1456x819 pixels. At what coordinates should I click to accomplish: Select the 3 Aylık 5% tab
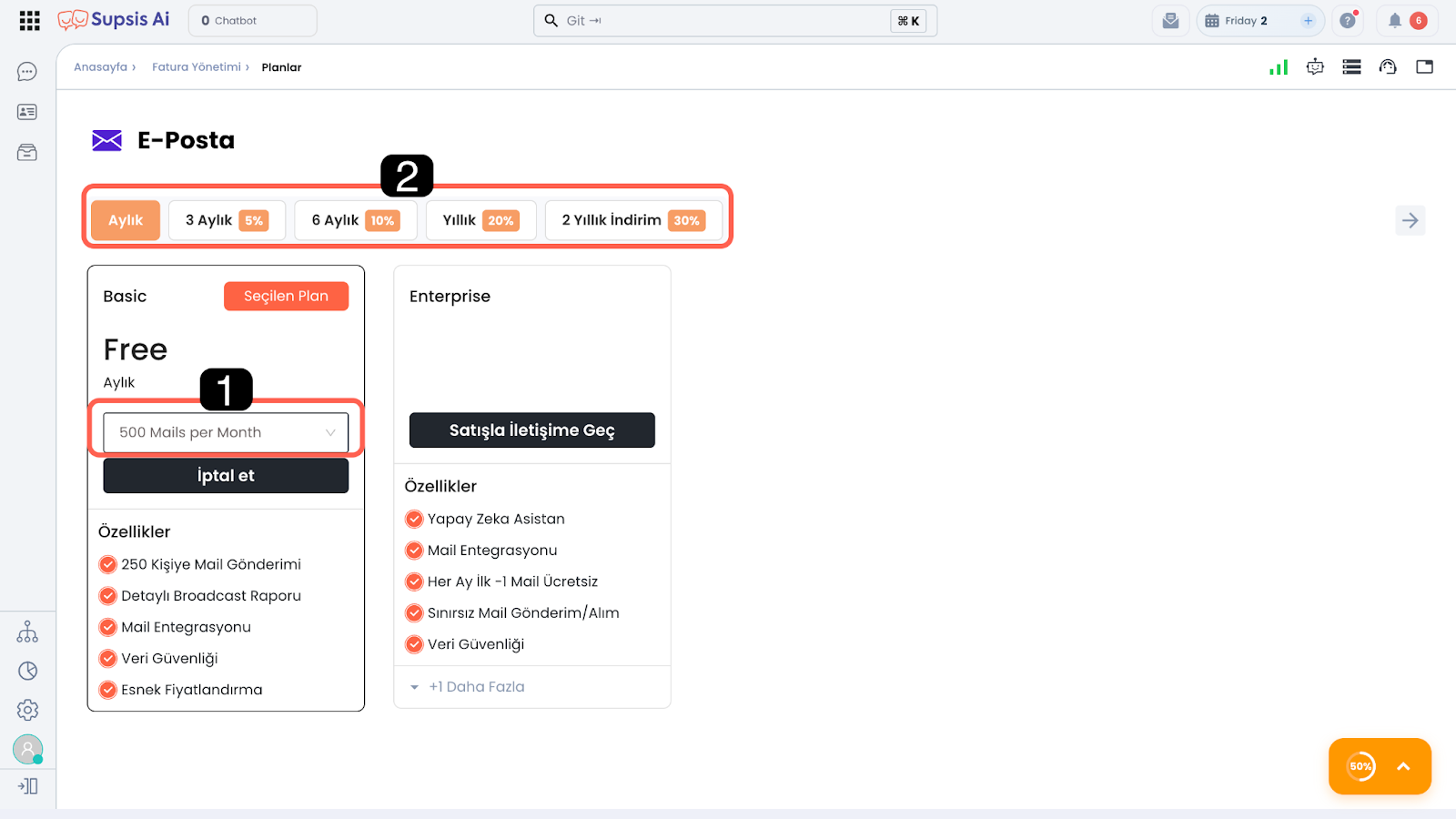tap(227, 220)
